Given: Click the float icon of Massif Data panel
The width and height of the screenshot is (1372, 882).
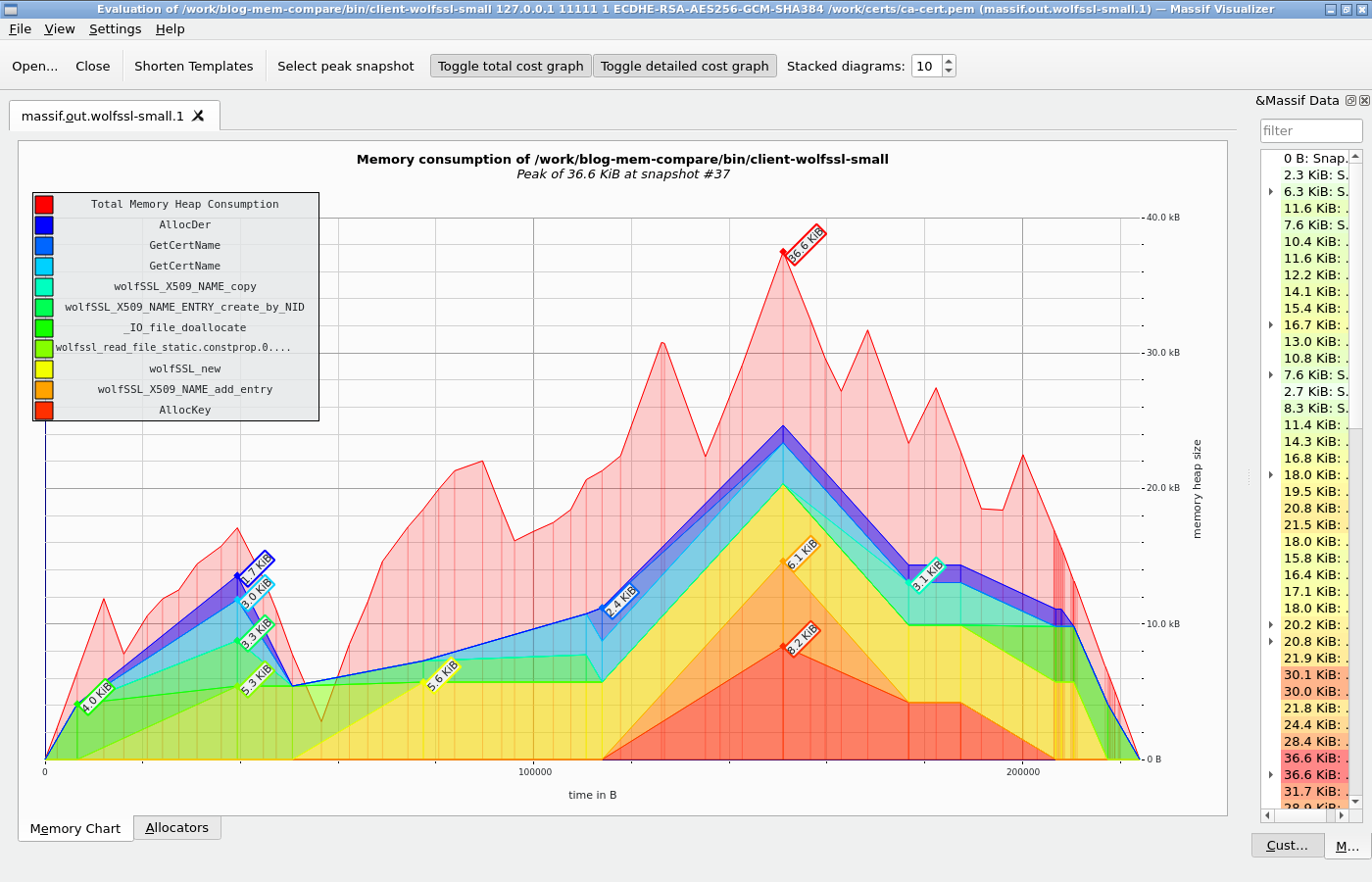Looking at the screenshot, I should [1350, 100].
